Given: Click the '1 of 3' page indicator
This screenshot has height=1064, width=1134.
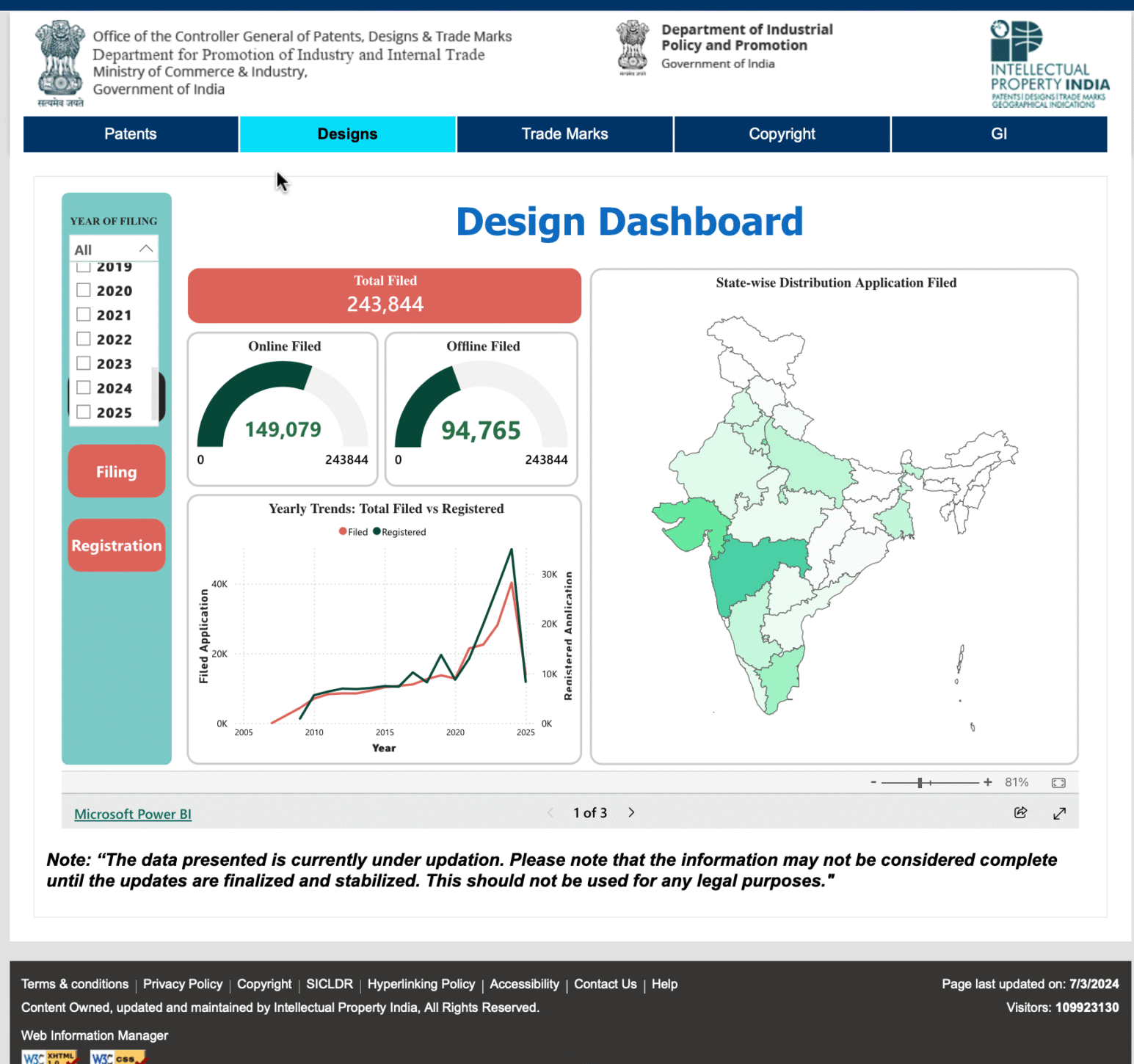Looking at the screenshot, I should [590, 812].
